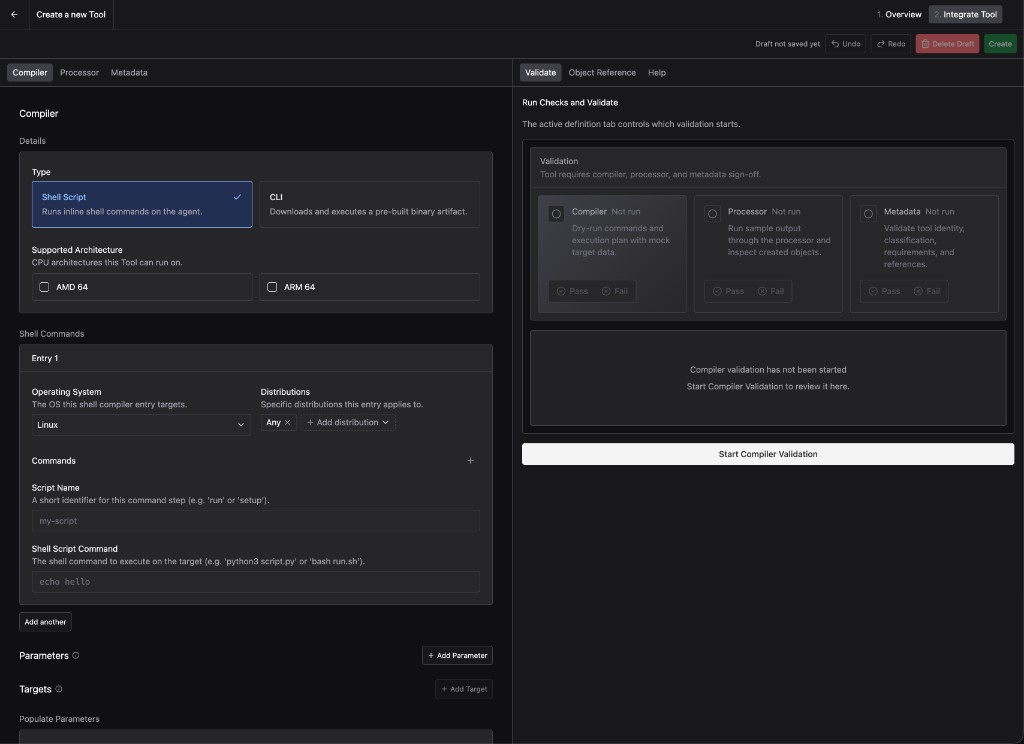Switch to the Metadata tab
Viewport: 1024px width, 744px height.
129,73
